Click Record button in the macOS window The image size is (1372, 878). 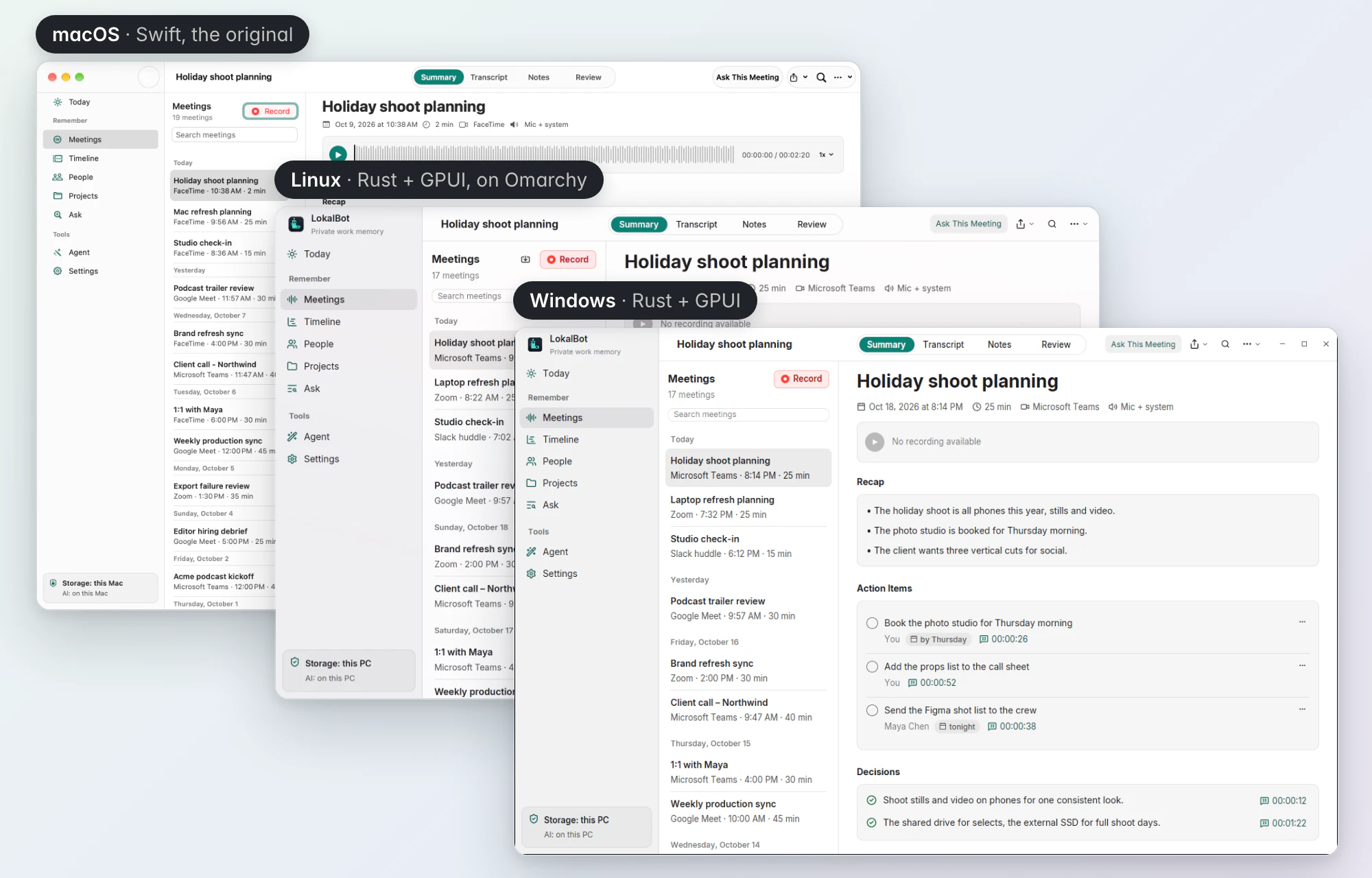tap(270, 111)
